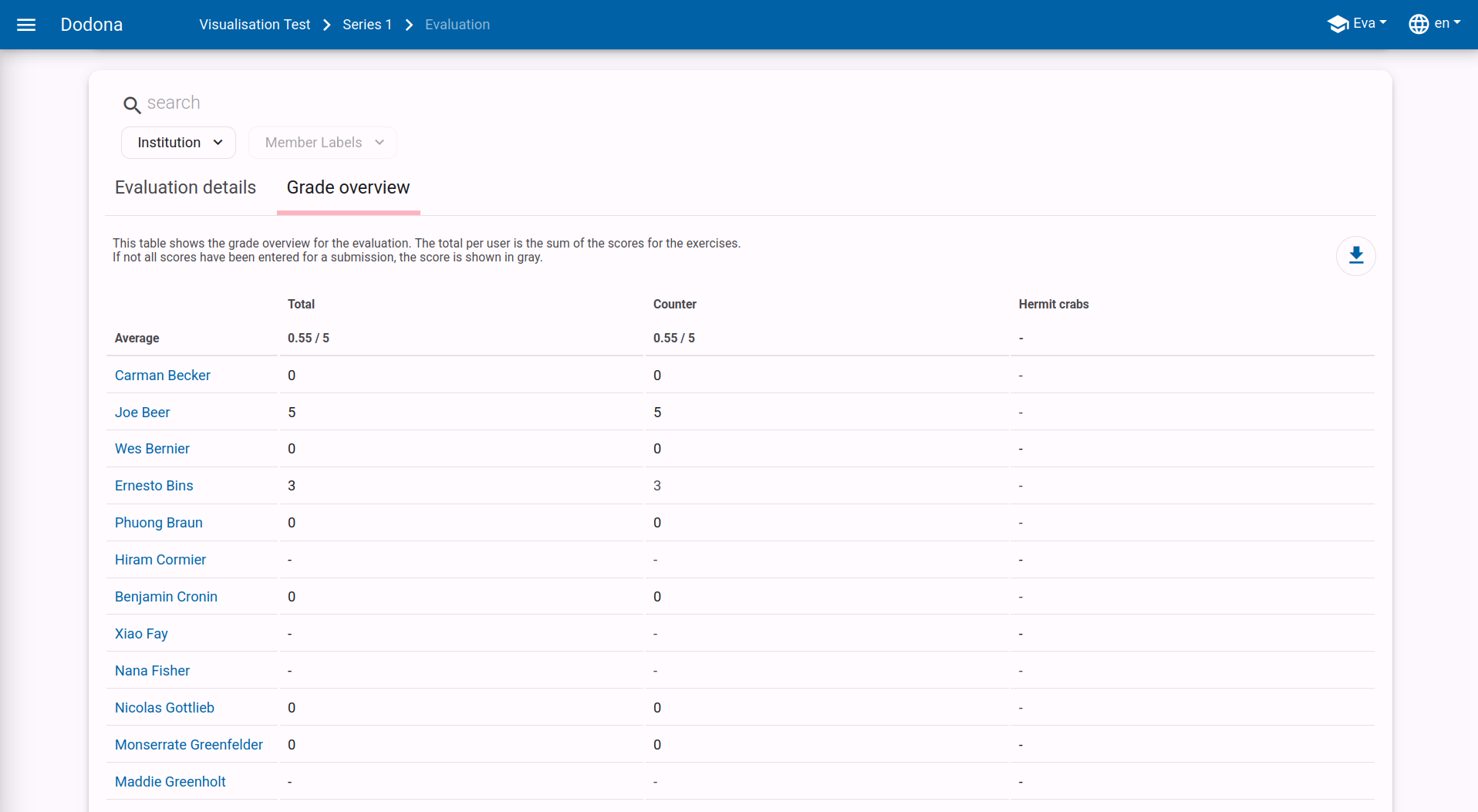Viewport: 1478px width, 812px height.
Task: Open Xiao Fay's profile link
Action: (141, 634)
